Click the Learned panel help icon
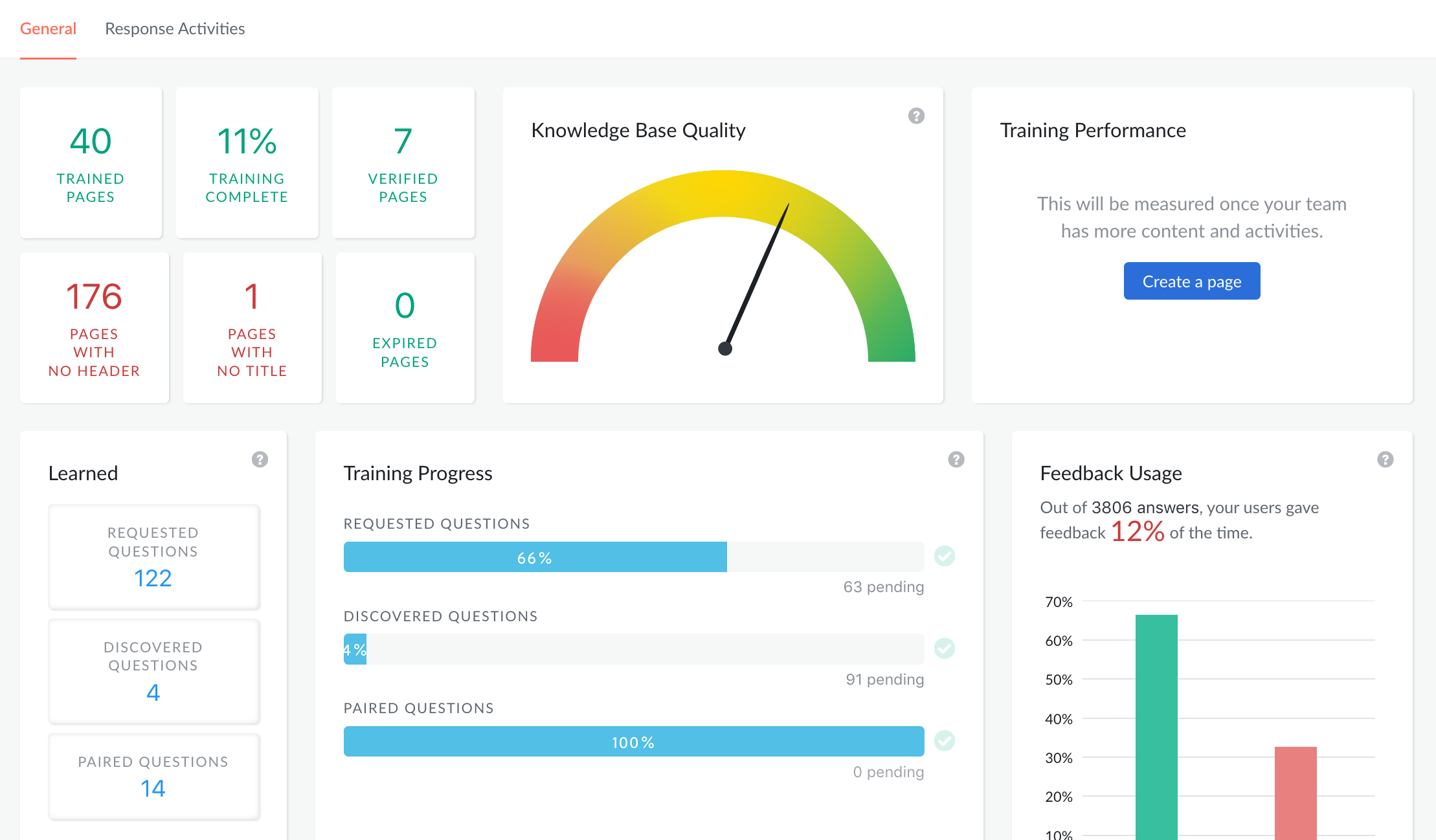 click(260, 459)
